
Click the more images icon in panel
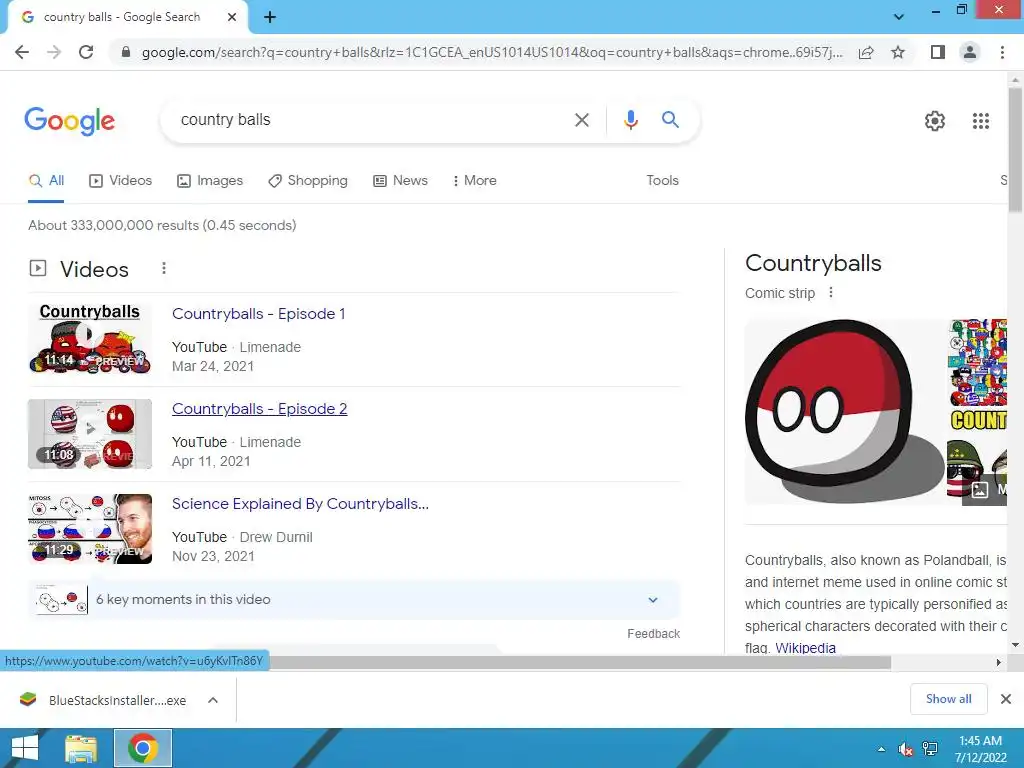pyautogui.click(x=980, y=490)
